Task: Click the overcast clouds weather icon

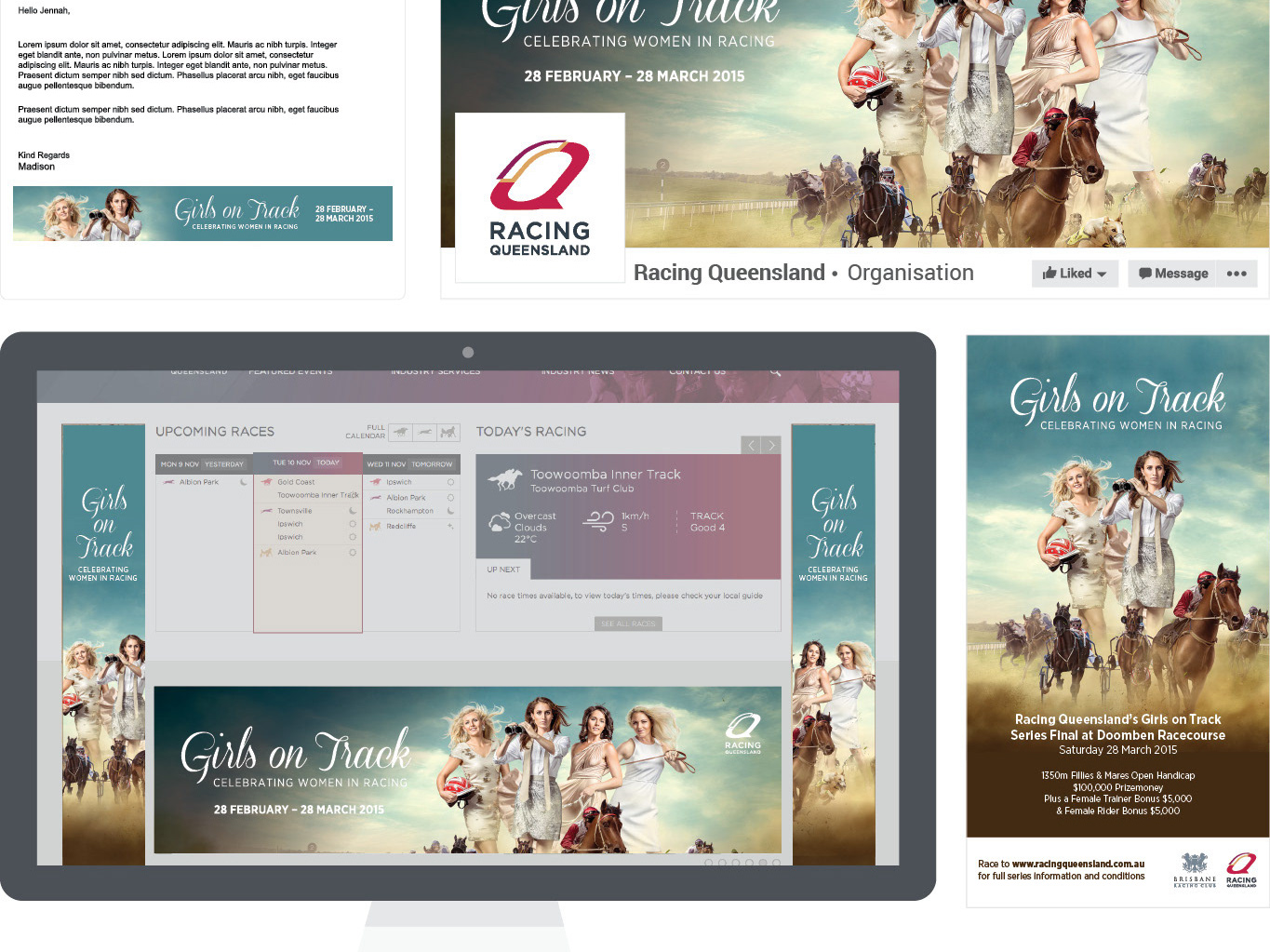Action: tap(500, 523)
